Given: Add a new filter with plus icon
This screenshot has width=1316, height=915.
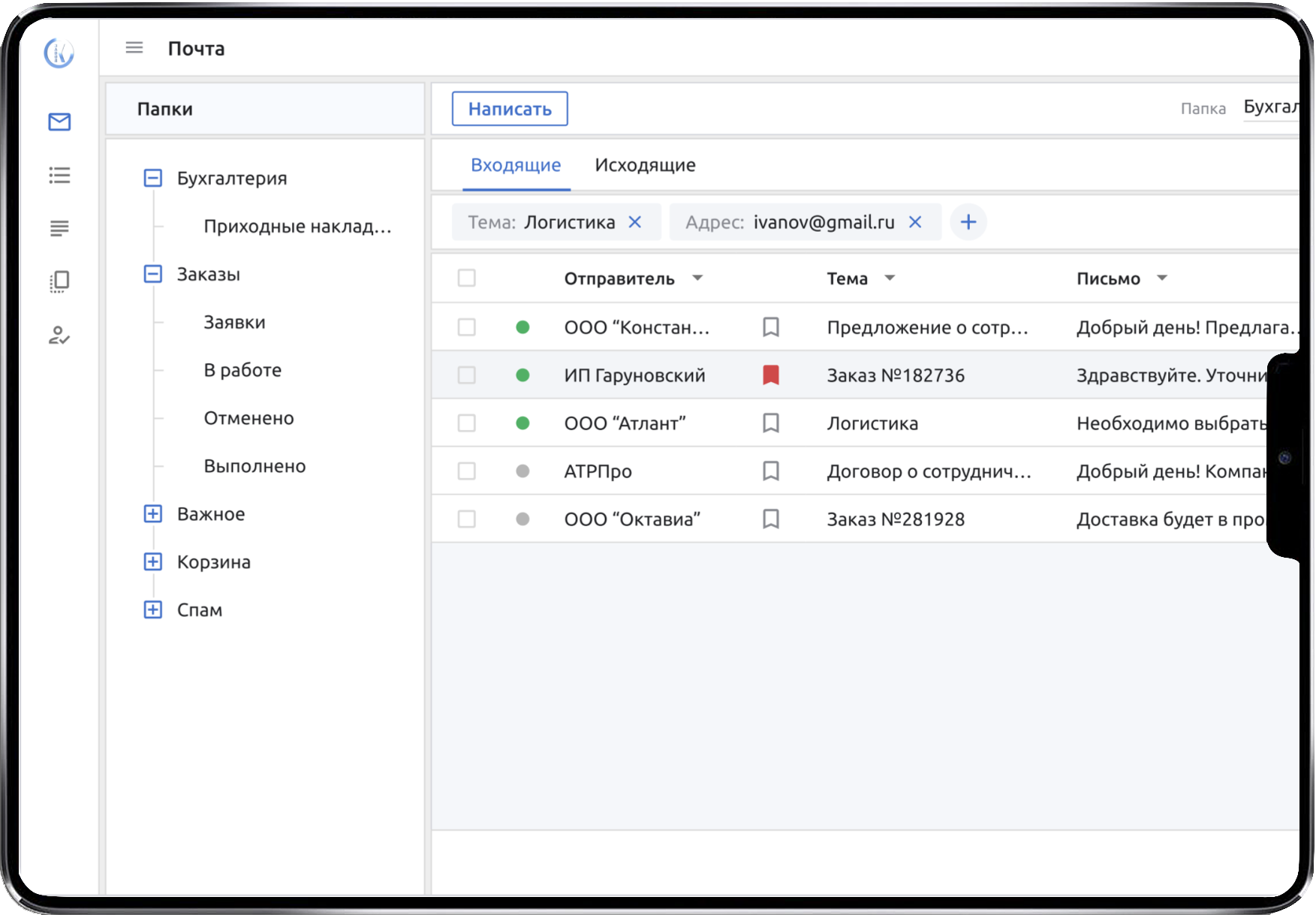Looking at the screenshot, I should click(968, 222).
